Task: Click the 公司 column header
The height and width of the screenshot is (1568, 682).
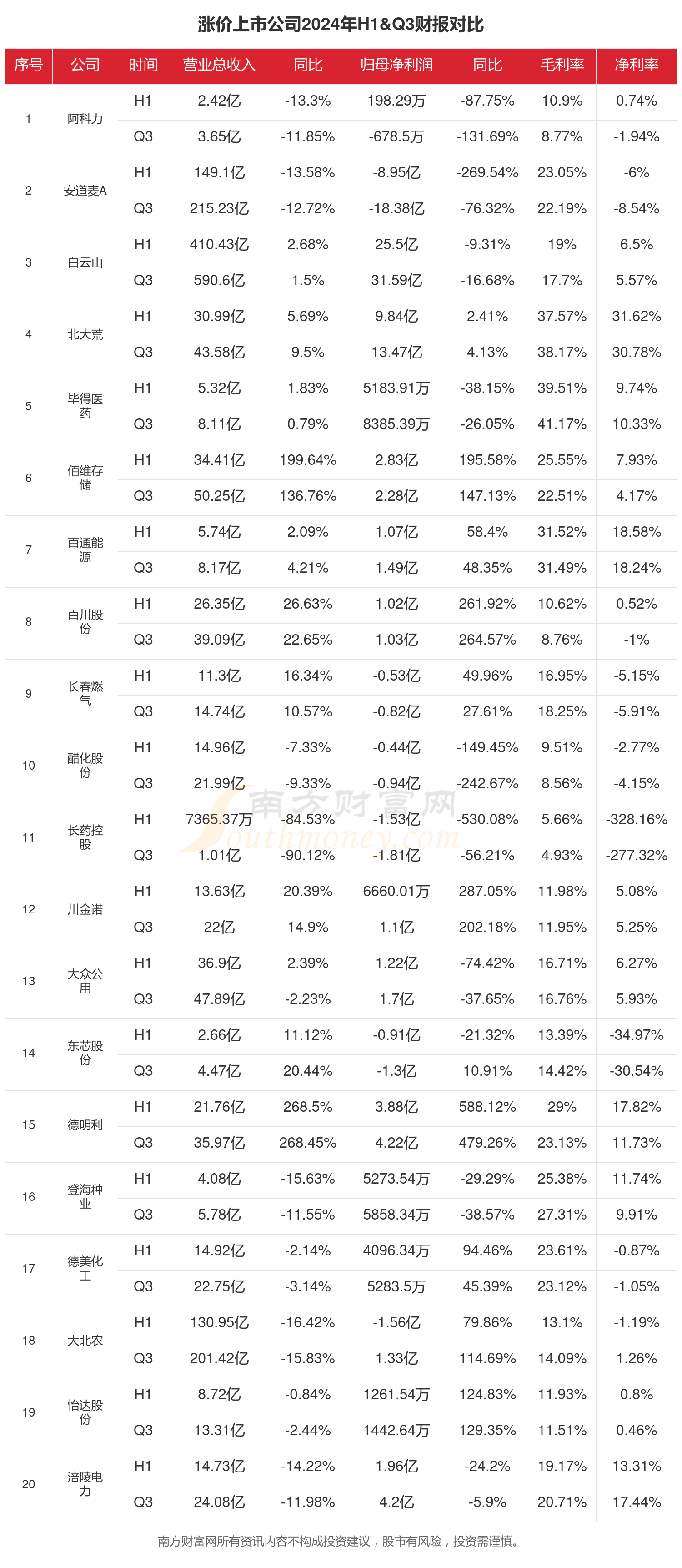Action: point(85,65)
